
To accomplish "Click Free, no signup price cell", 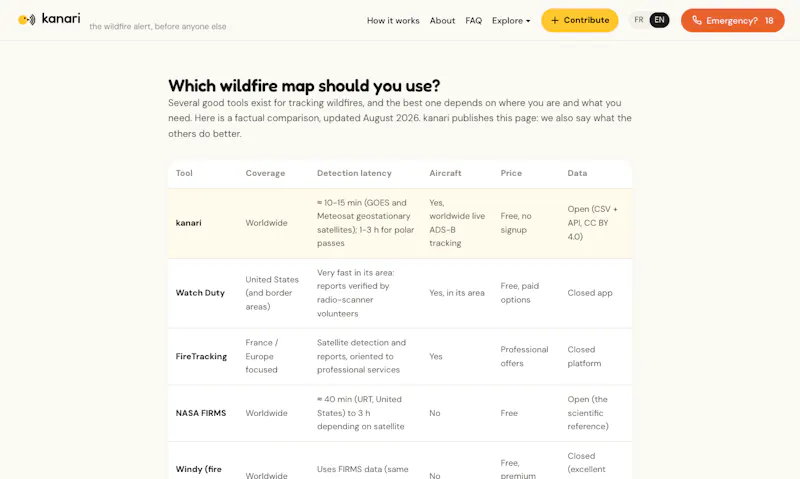I will point(516,223).
